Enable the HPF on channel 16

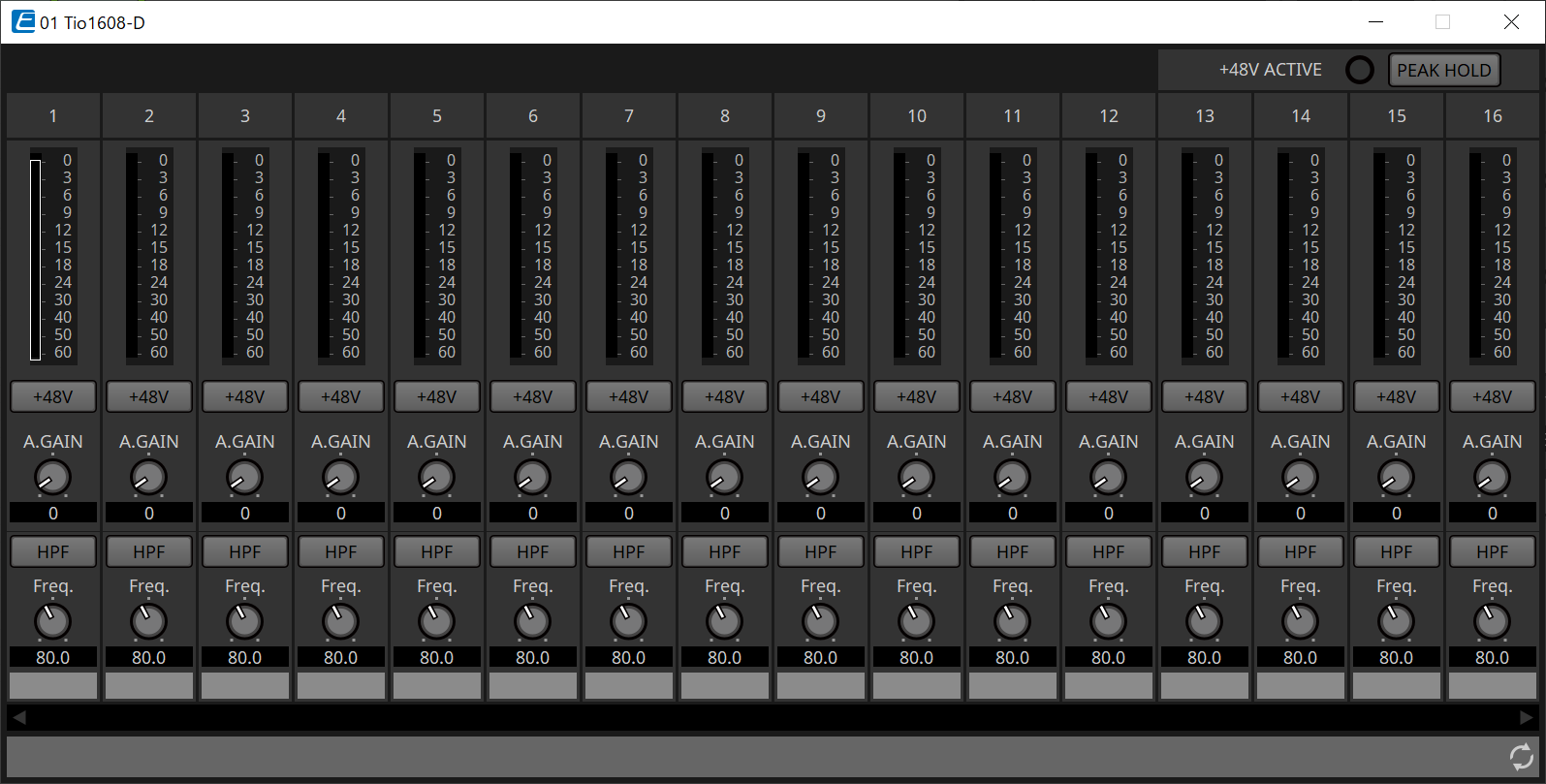click(1492, 551)
